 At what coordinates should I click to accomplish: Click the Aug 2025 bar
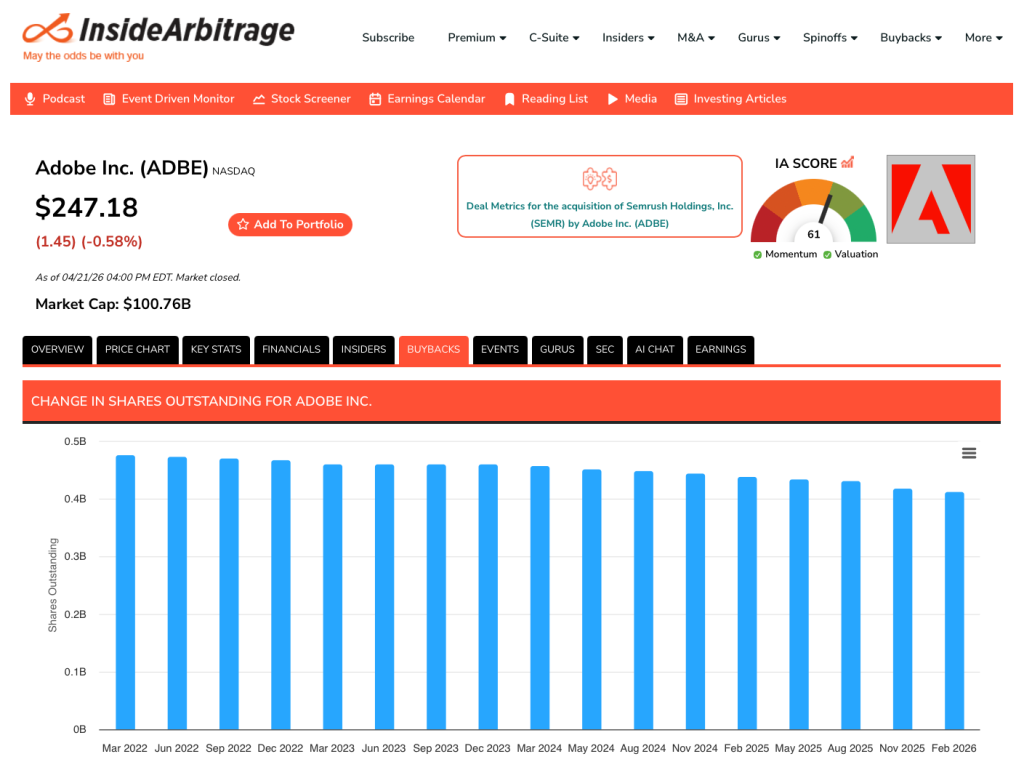[x=850, y=605]
